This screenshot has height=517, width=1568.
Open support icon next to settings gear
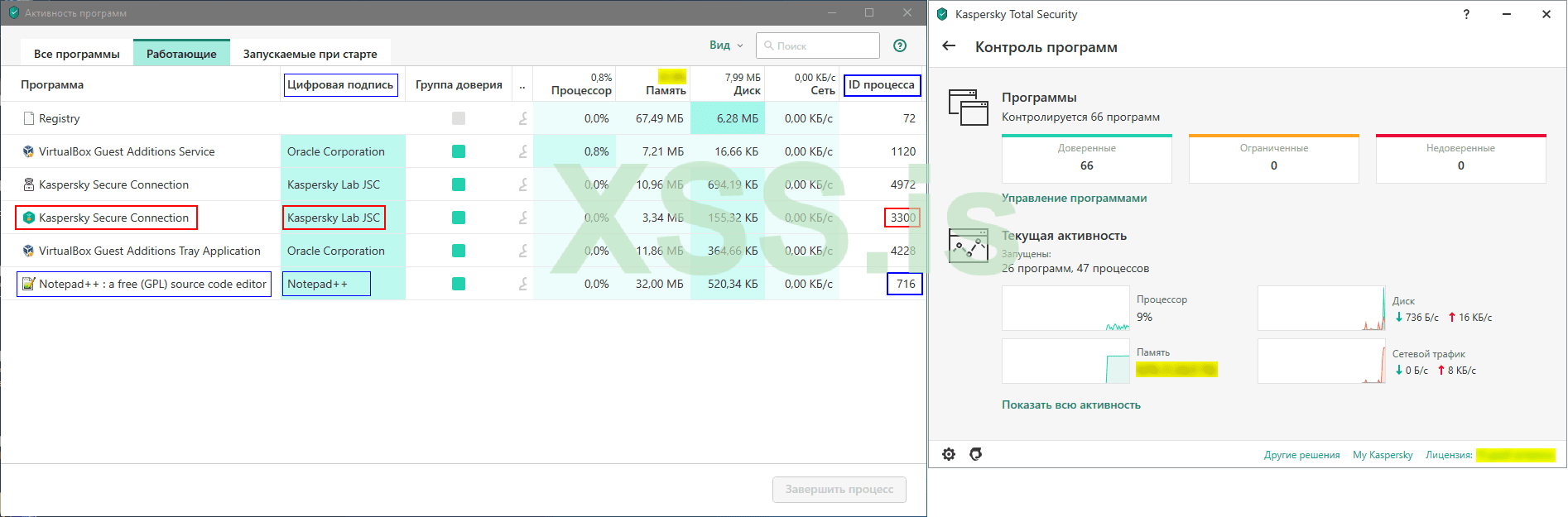pos(976,454)
